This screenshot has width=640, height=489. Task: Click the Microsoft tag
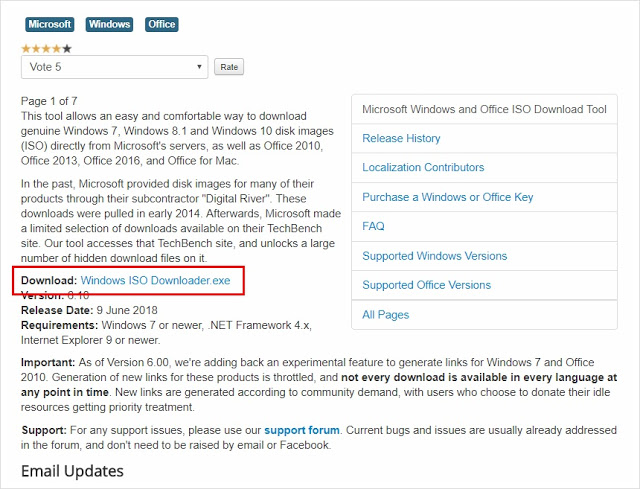click(49, 24)
